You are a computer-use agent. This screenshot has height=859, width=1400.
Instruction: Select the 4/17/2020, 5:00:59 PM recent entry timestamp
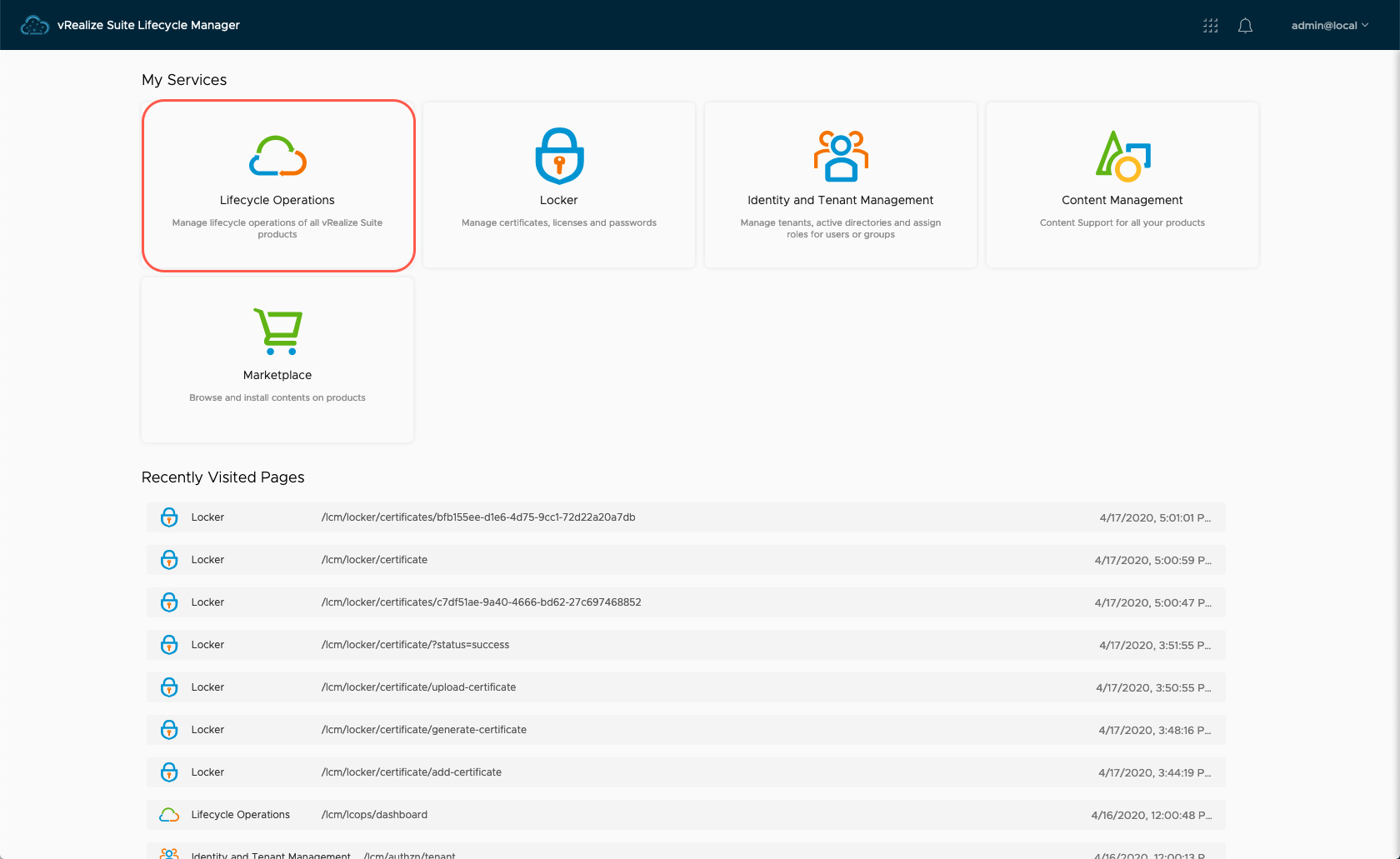[1152, 560]
